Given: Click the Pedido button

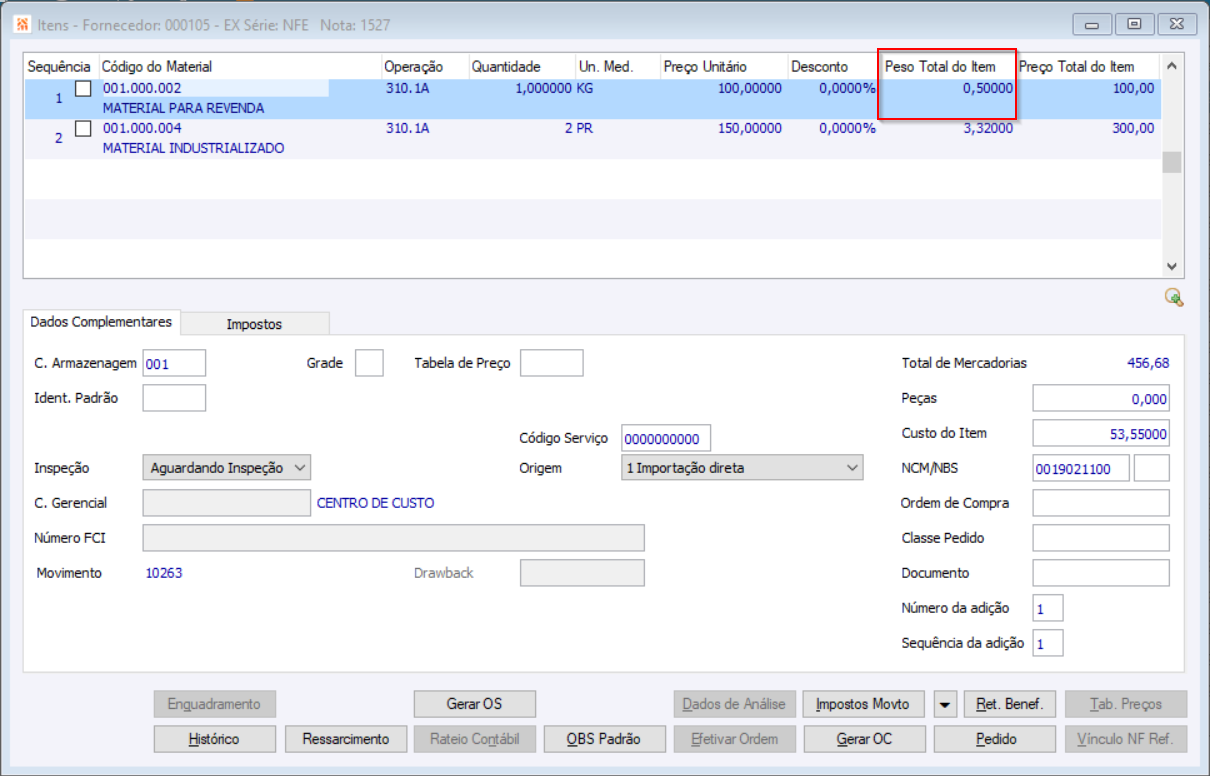Looking at the screenshot, I should 995,739.
